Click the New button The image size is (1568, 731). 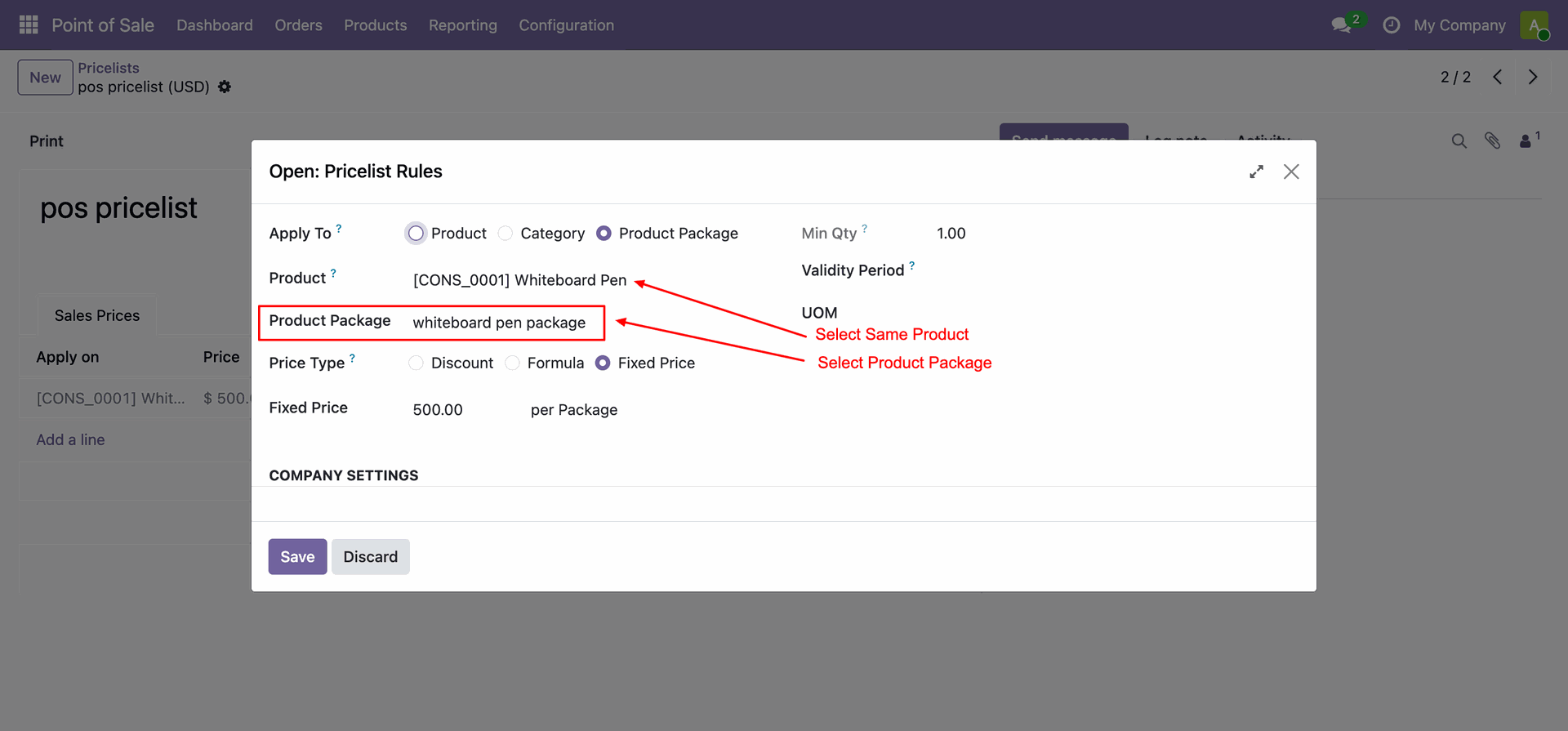[x=46, y=78]
